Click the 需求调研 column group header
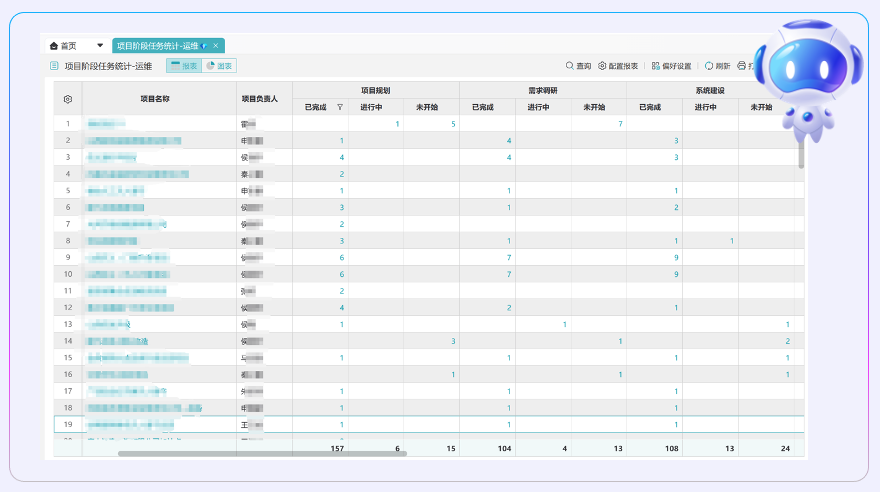 (542, 90)
